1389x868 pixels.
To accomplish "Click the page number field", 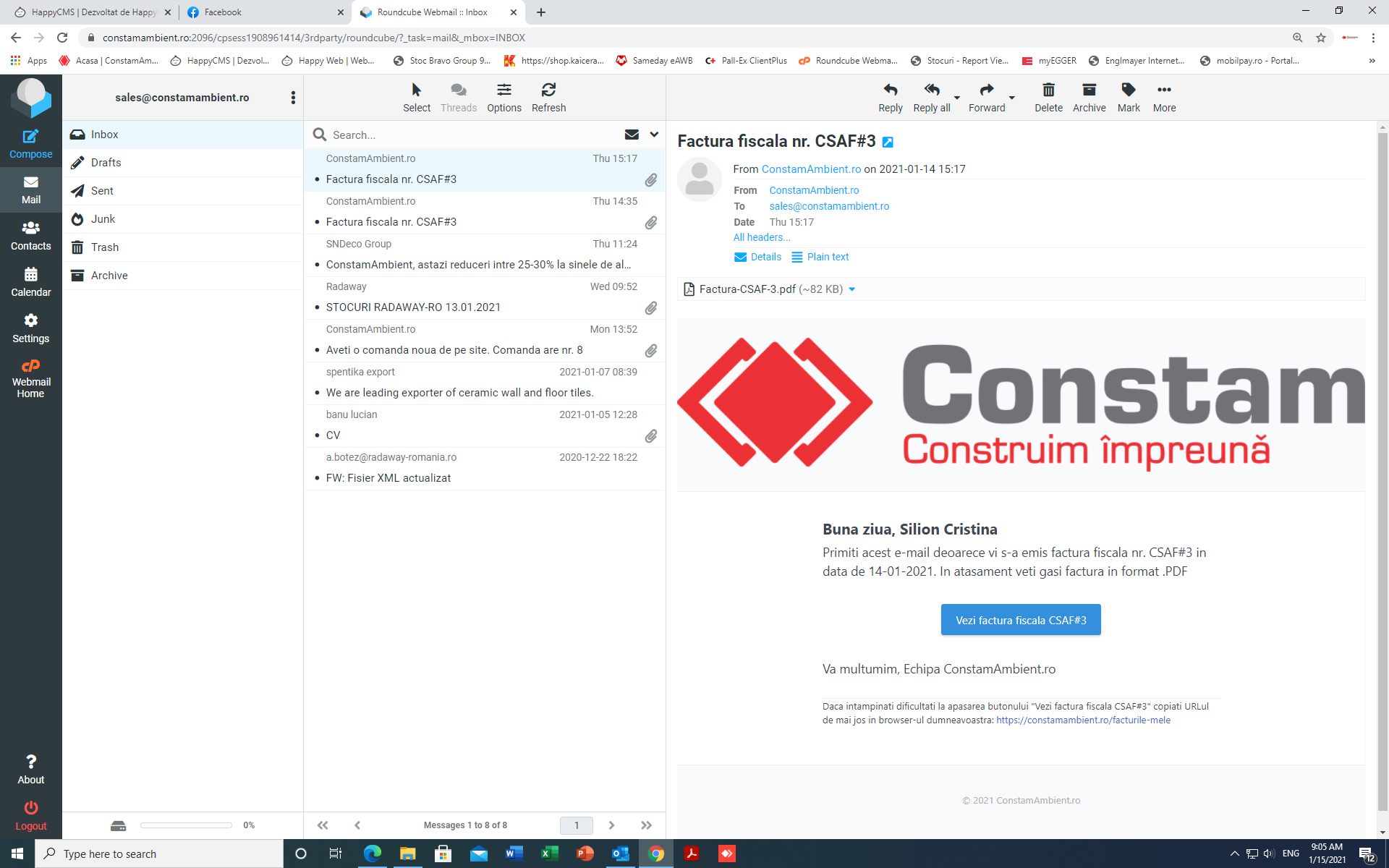I will tap(577, 825).
